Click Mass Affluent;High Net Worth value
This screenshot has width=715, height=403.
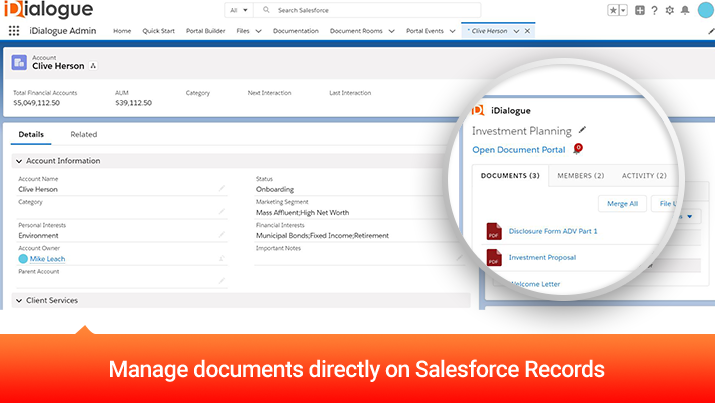tap(302, 212)
